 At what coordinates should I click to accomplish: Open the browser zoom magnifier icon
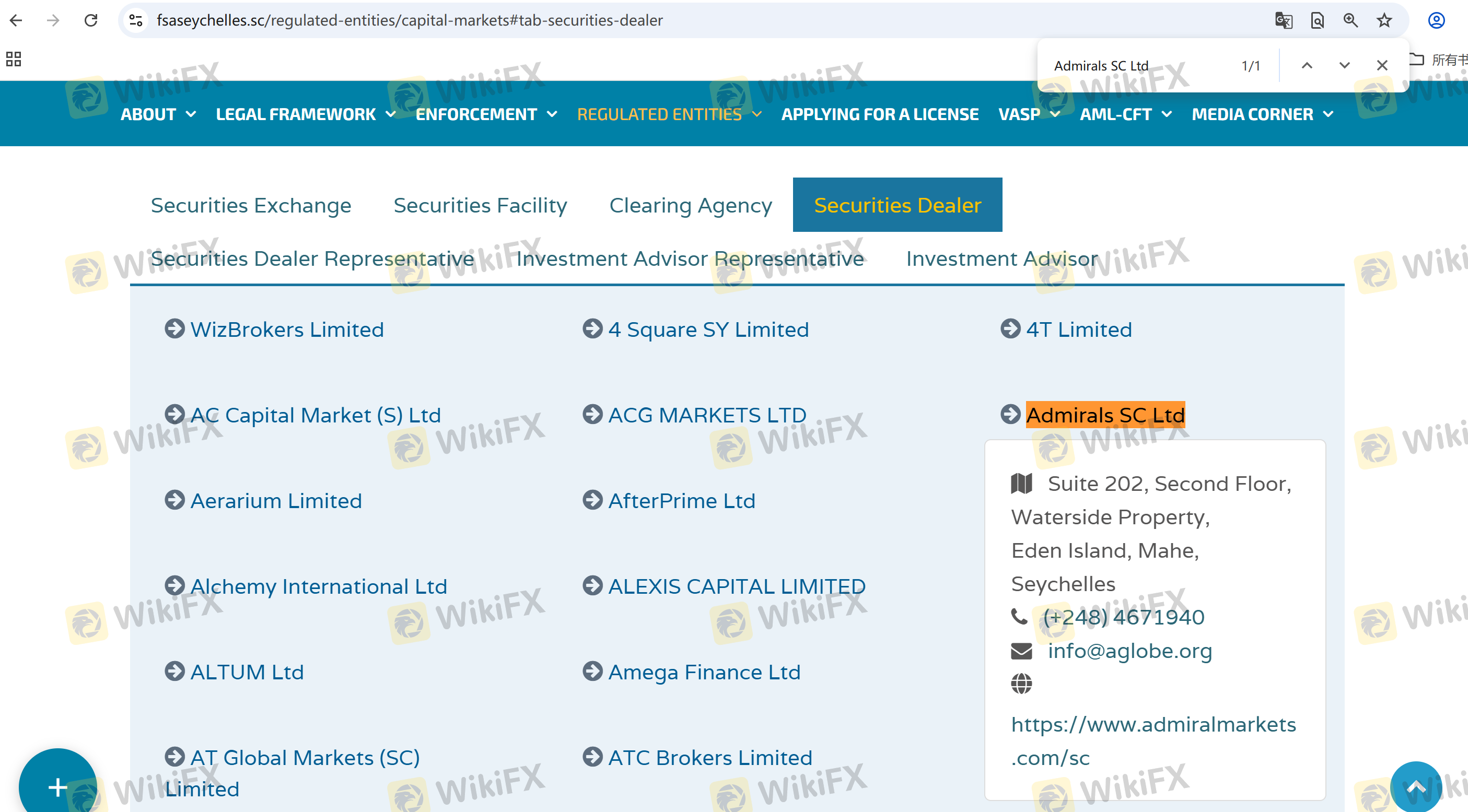1350,20
